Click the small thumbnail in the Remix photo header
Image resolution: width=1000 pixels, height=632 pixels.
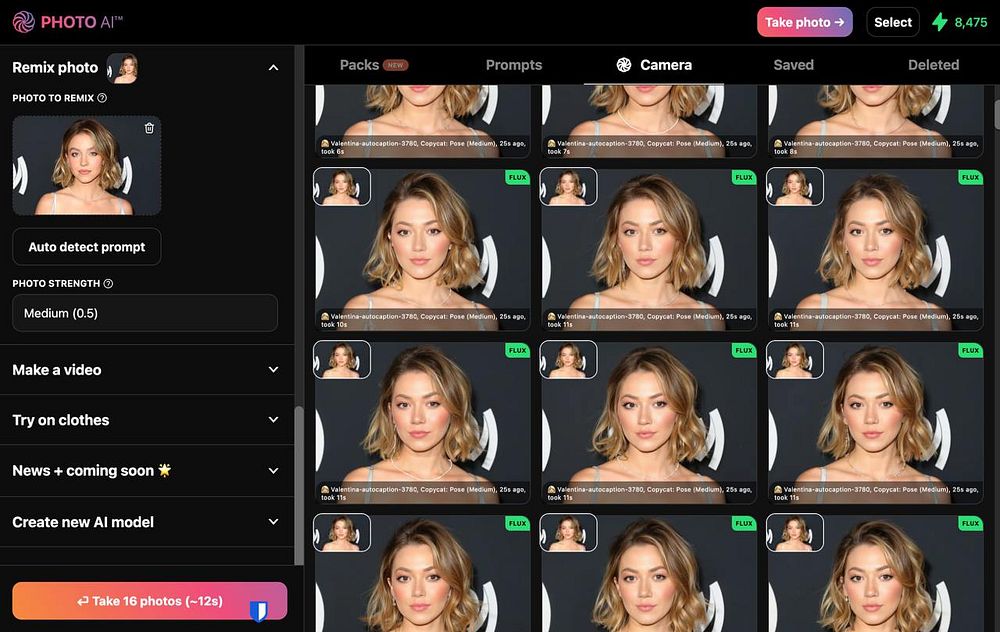[122, 68]
